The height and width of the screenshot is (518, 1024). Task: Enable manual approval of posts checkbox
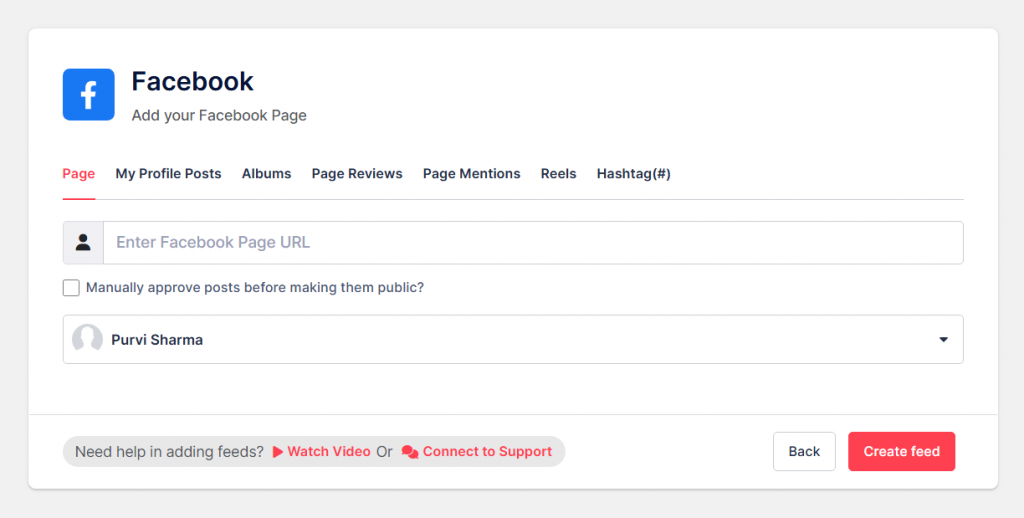tap(71, 288)
